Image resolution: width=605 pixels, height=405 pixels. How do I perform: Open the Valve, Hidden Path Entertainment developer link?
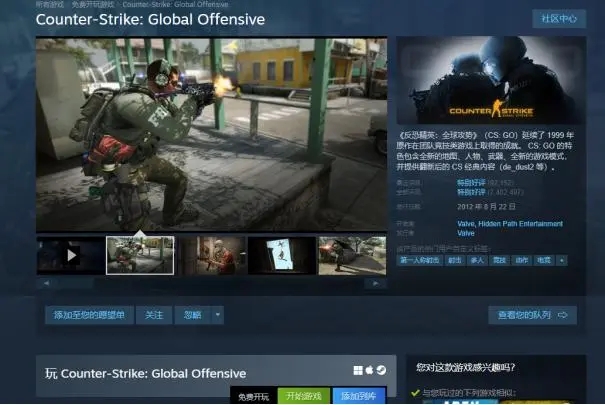point(510,224)
